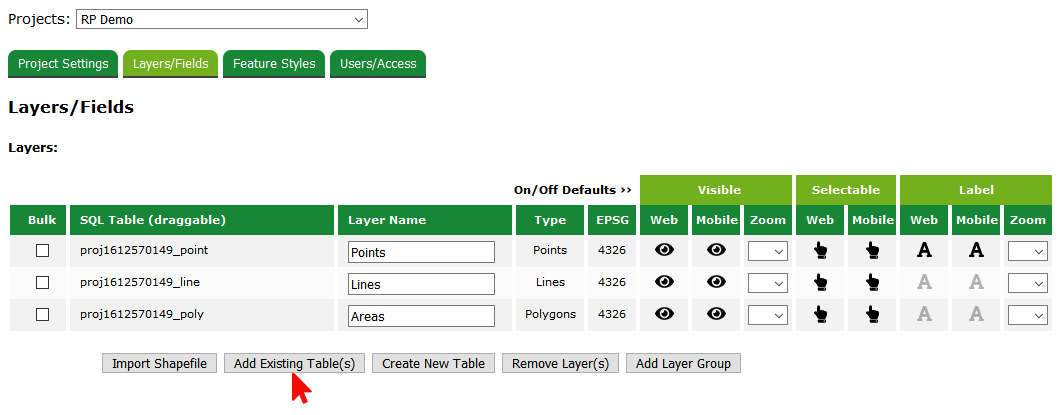This screenshot has width=1063, height=415.
Task: Open the Users/Access tab
Action: click(378, 64)
